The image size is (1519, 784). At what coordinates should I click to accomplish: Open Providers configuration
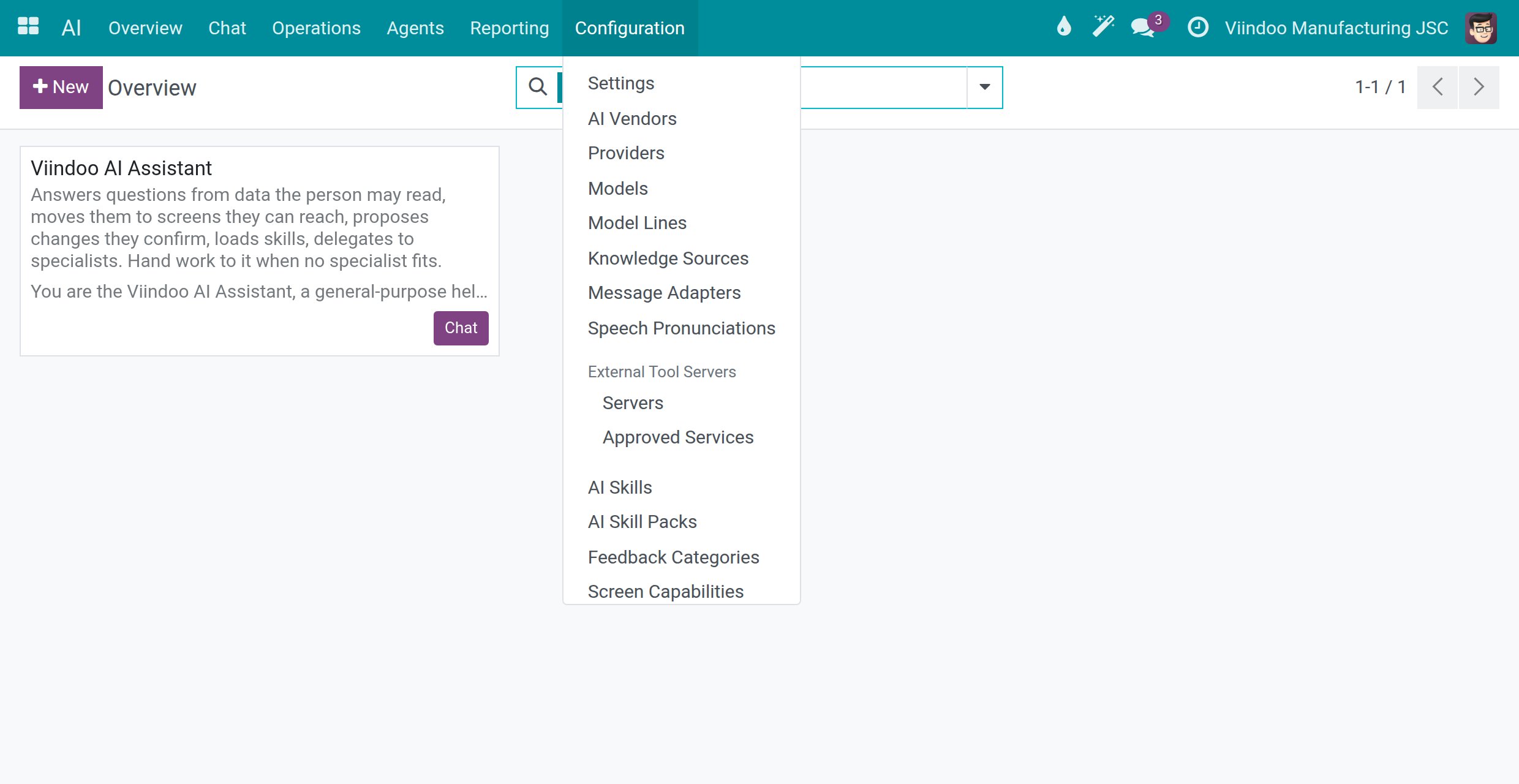pos(681,153)
